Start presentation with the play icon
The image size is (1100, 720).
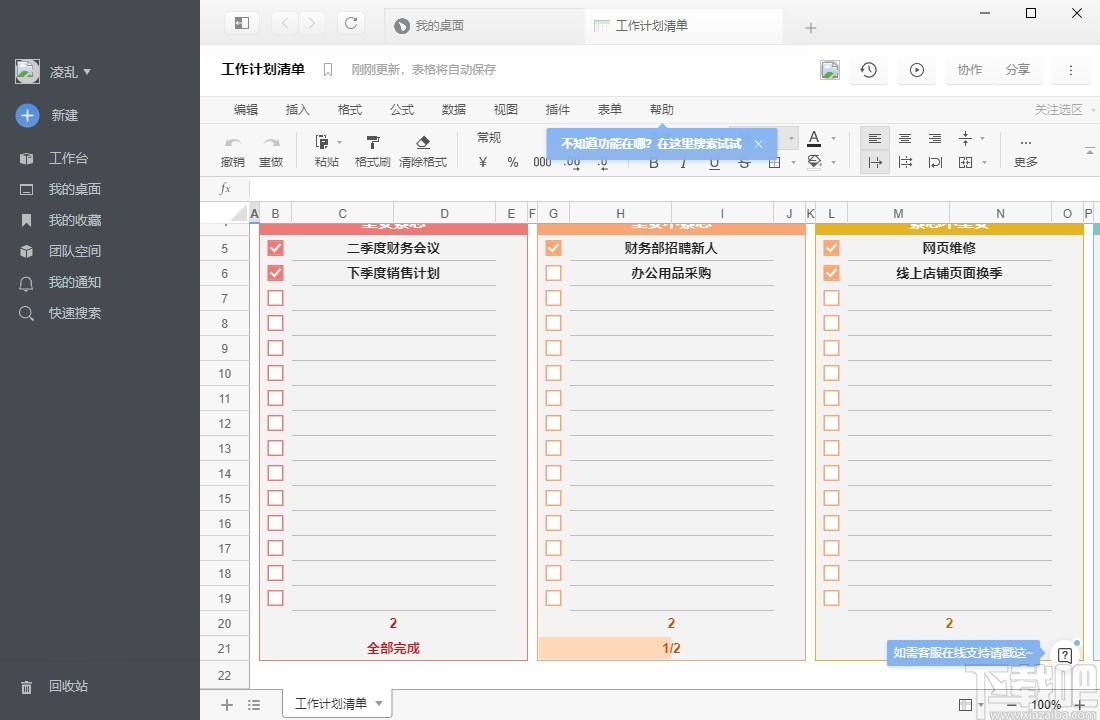coord(916,69)
